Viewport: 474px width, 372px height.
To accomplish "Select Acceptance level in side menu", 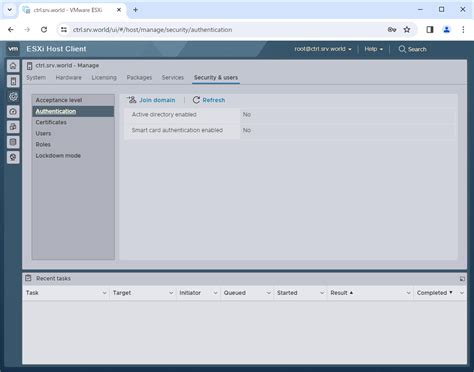I will click(73, 100).
